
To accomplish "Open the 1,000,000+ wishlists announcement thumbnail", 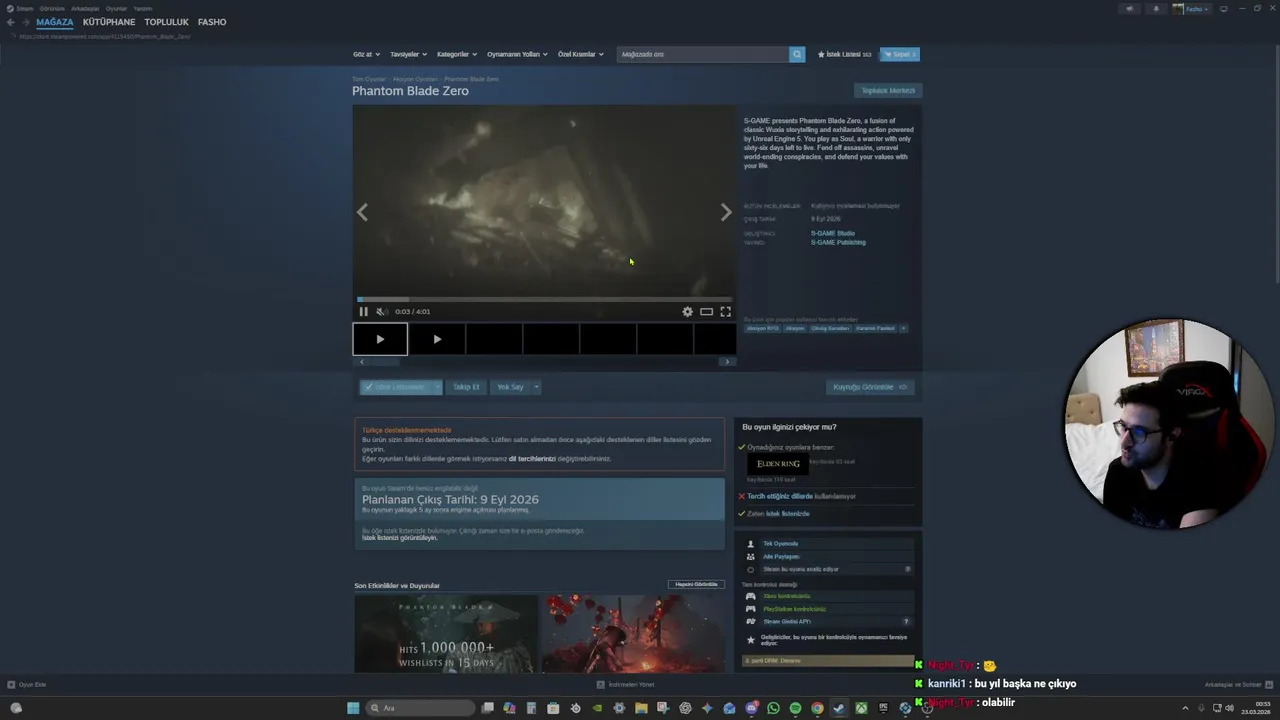I will (446, 634).
